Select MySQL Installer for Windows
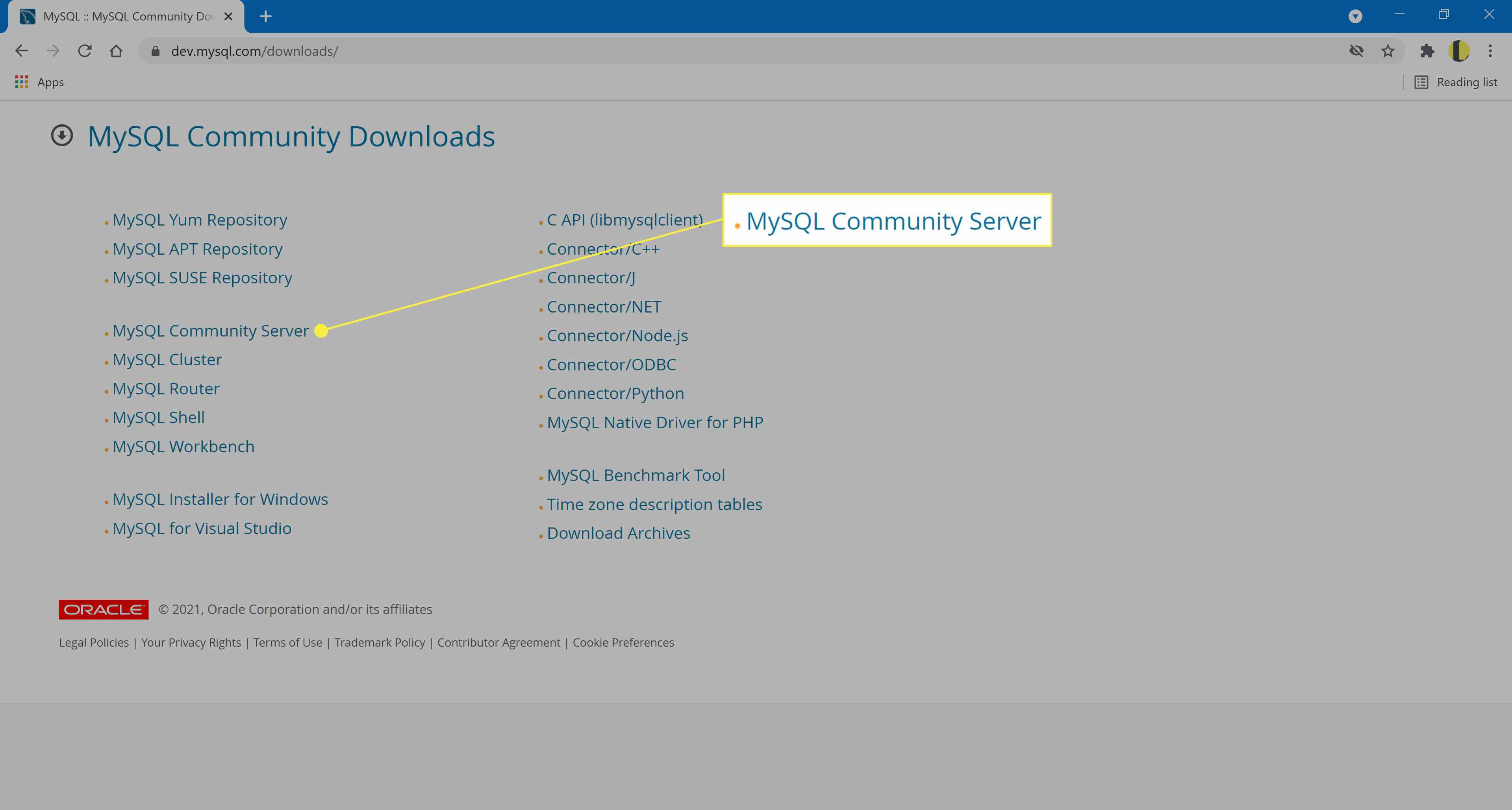This screenshot has height=810, width=1512. (220, 499)
